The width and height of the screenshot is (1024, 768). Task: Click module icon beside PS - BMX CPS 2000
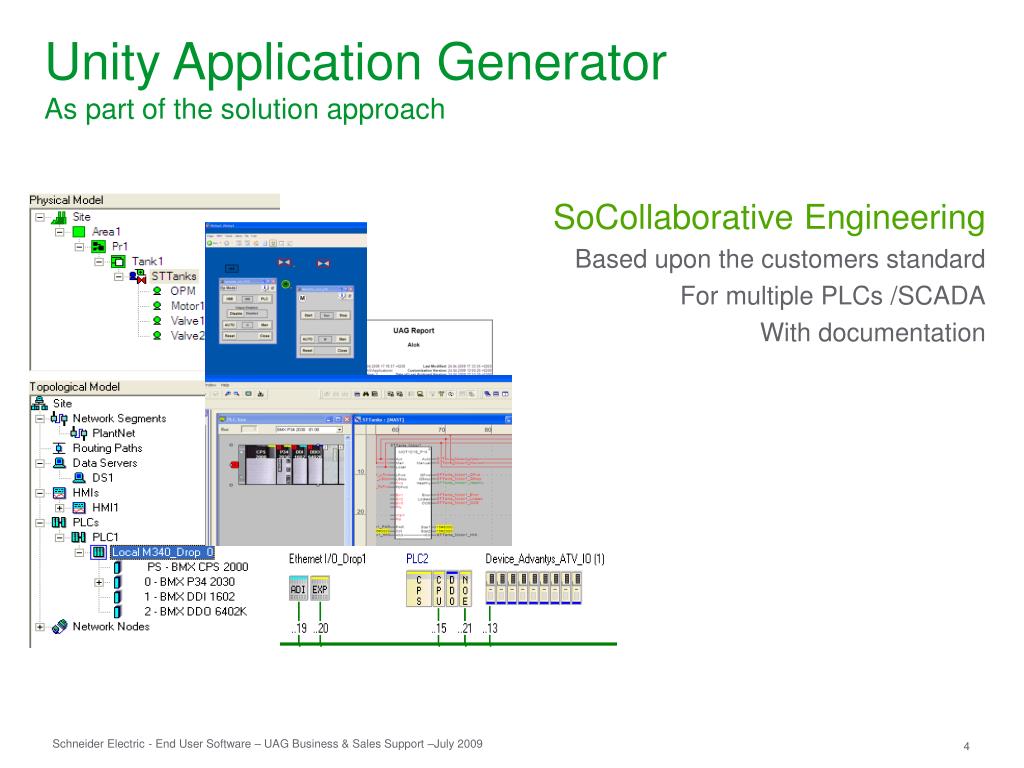(x=118, y=567)
